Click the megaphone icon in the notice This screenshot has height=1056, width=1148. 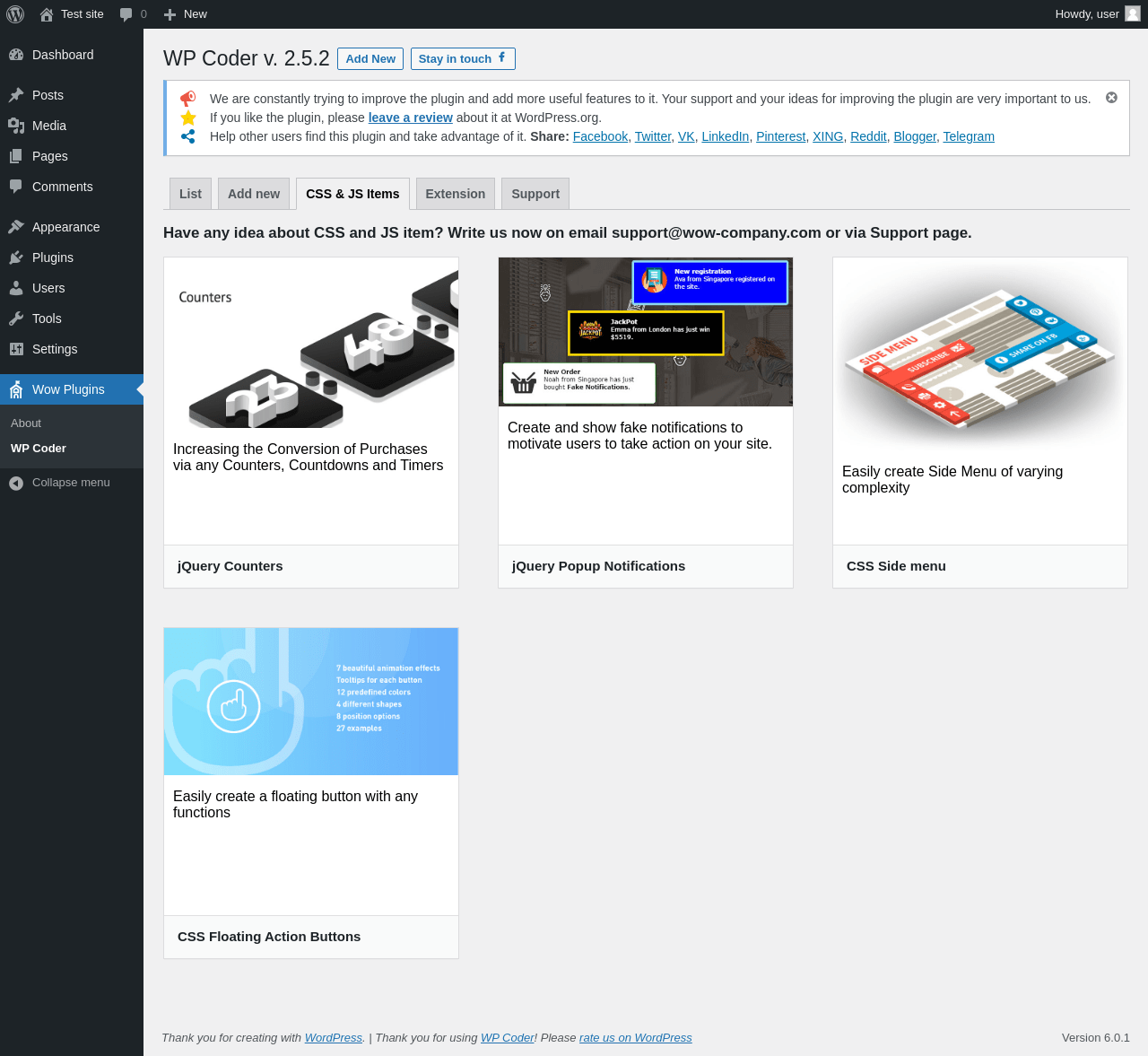(187, 99)
